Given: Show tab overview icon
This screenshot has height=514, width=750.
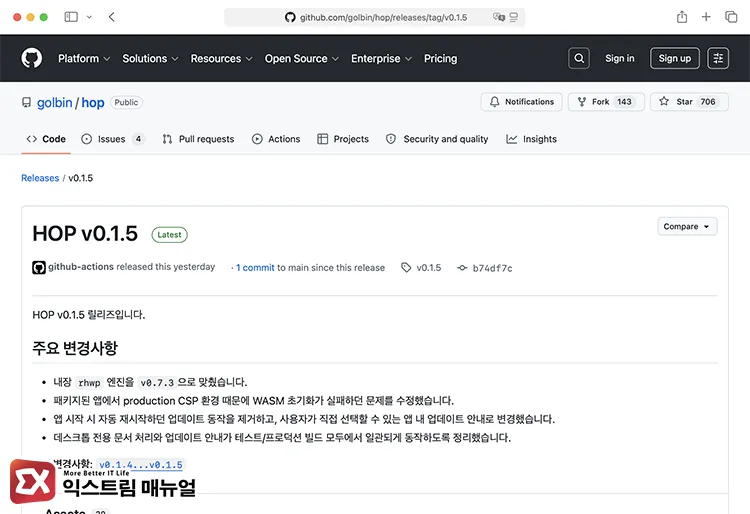Looking at the screenshot, I should pyautogui.click(x=731, y=17).
